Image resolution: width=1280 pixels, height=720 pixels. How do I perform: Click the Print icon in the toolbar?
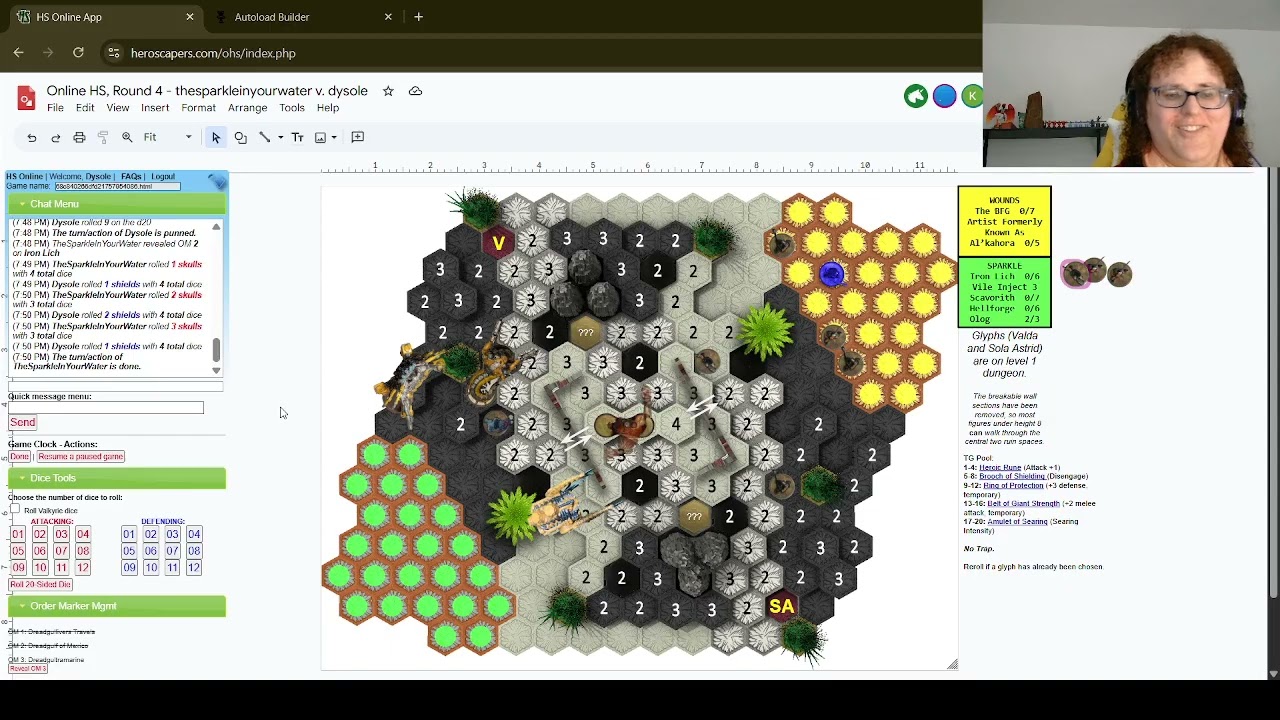[79, 137]
